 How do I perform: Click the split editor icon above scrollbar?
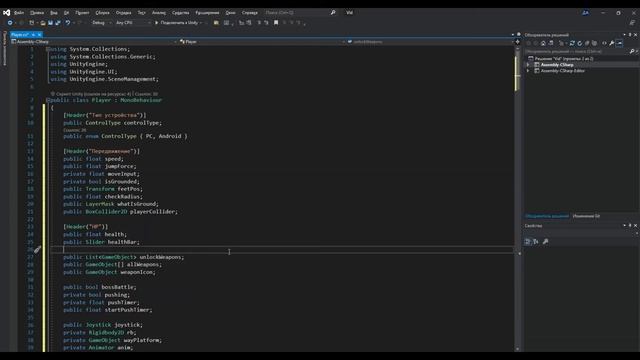pyautogui.click(x=518, y=42)
